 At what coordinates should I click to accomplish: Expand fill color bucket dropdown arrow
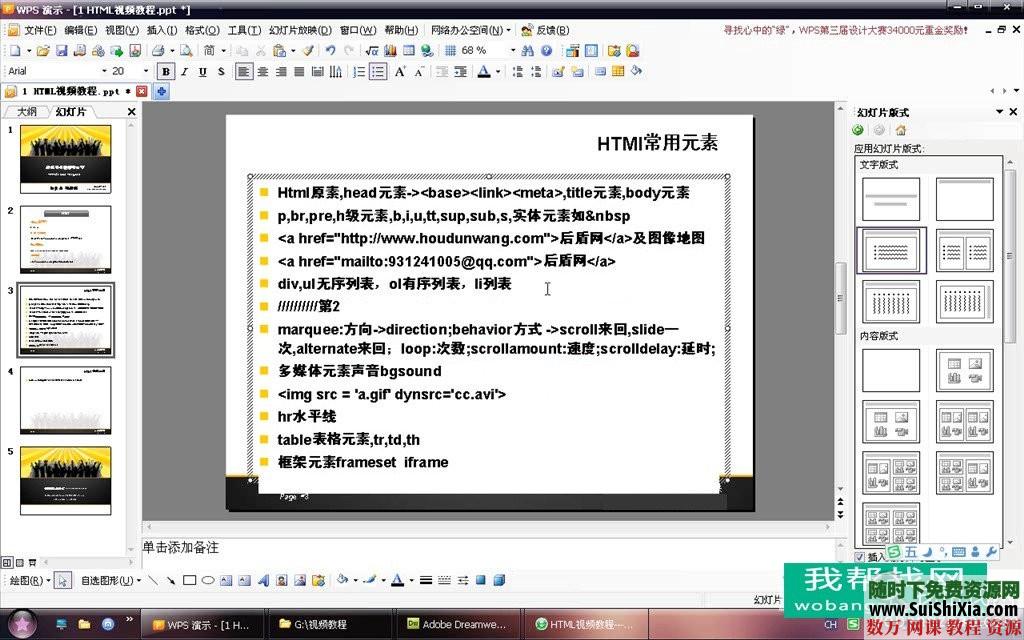click(355, 580)
